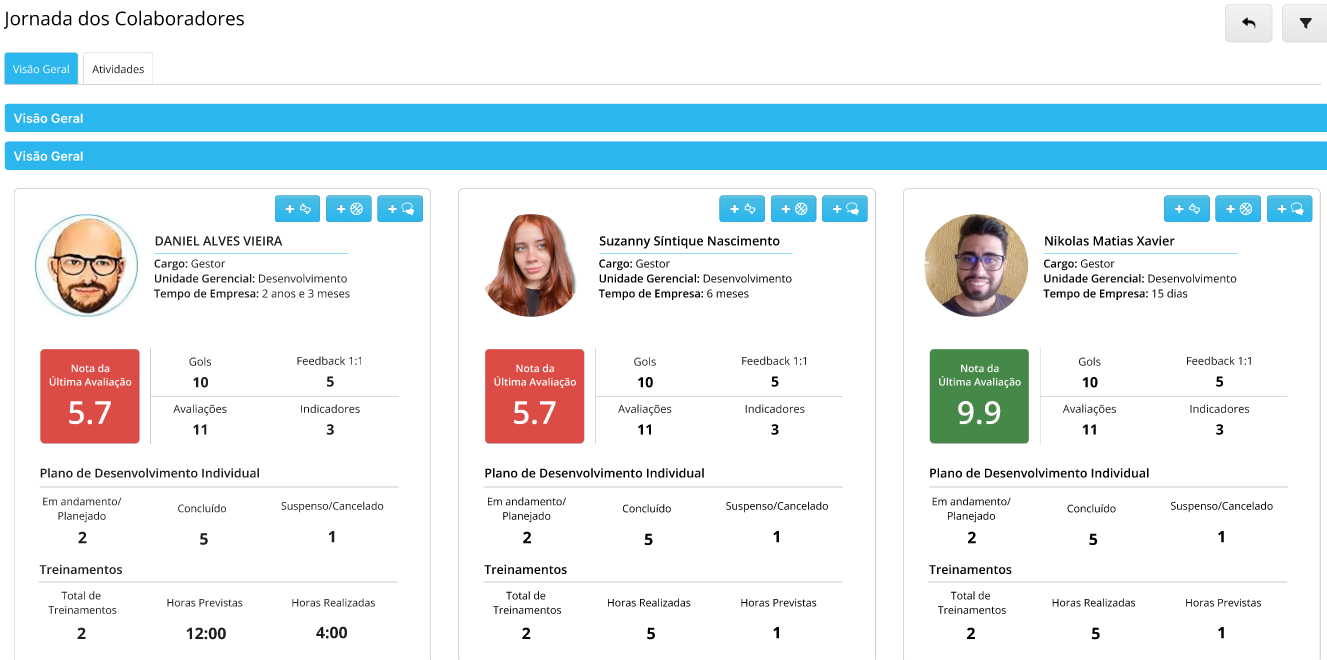Open Daniel Alves Vieira's name link
The image size is (1327, 660).
click(218, 241)
